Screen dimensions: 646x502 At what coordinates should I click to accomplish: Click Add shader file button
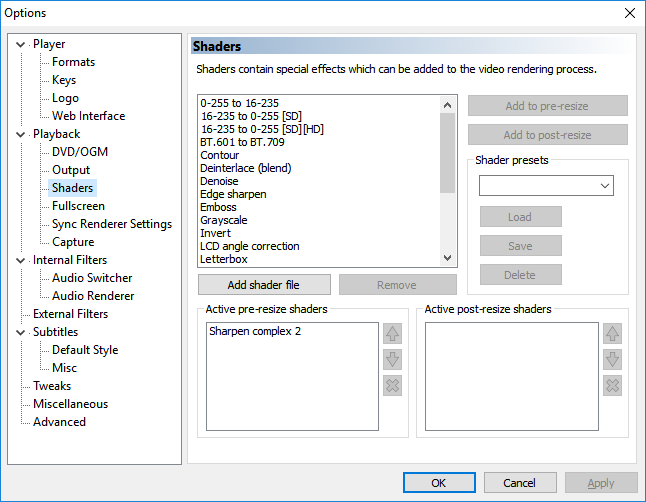click(x=264, y=285)
